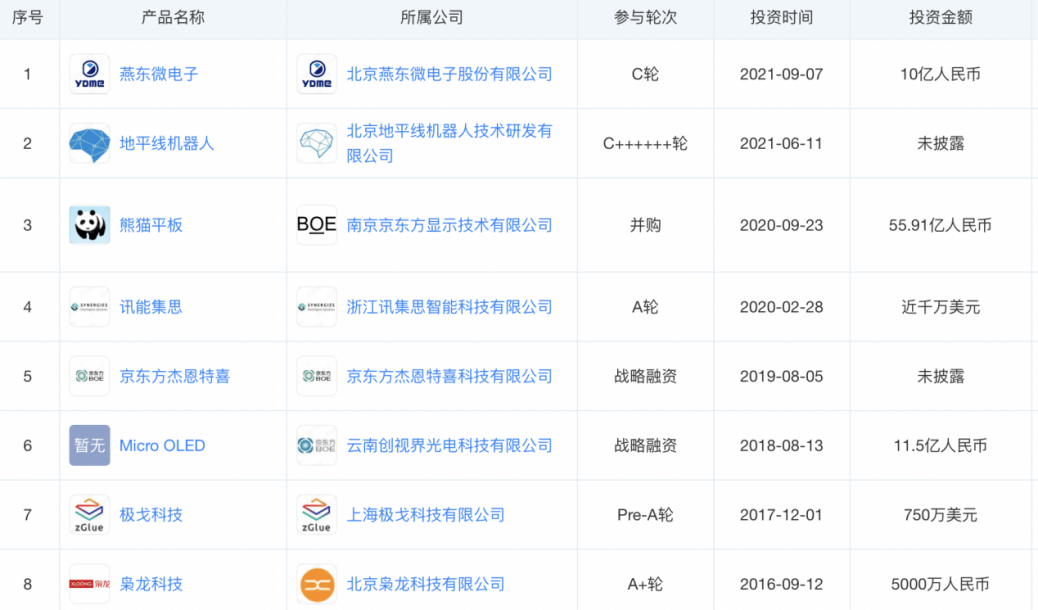Click the date 2016-09-12
Screen dimensions: 1038x610
[x=782, y=584]
